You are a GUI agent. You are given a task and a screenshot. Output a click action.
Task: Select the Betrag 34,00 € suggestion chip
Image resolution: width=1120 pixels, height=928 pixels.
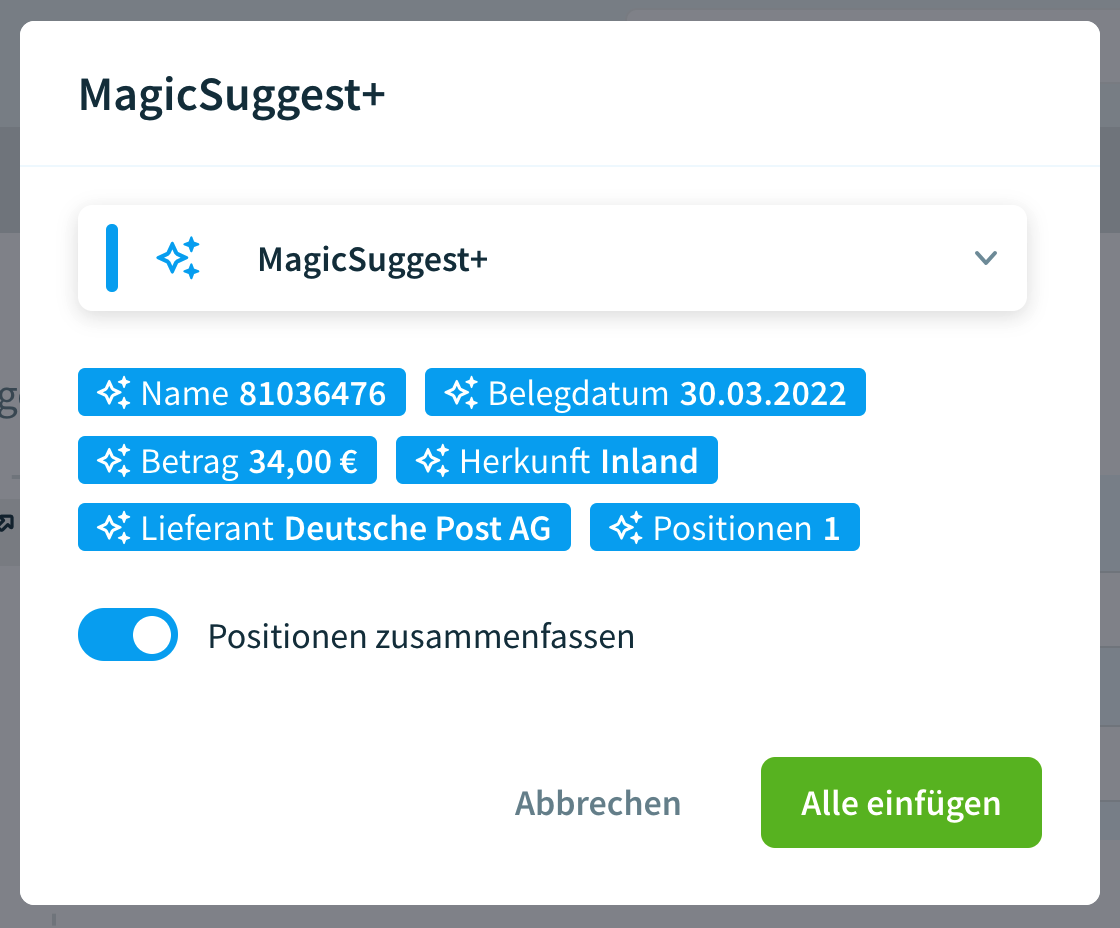click(x=227, y=460)
